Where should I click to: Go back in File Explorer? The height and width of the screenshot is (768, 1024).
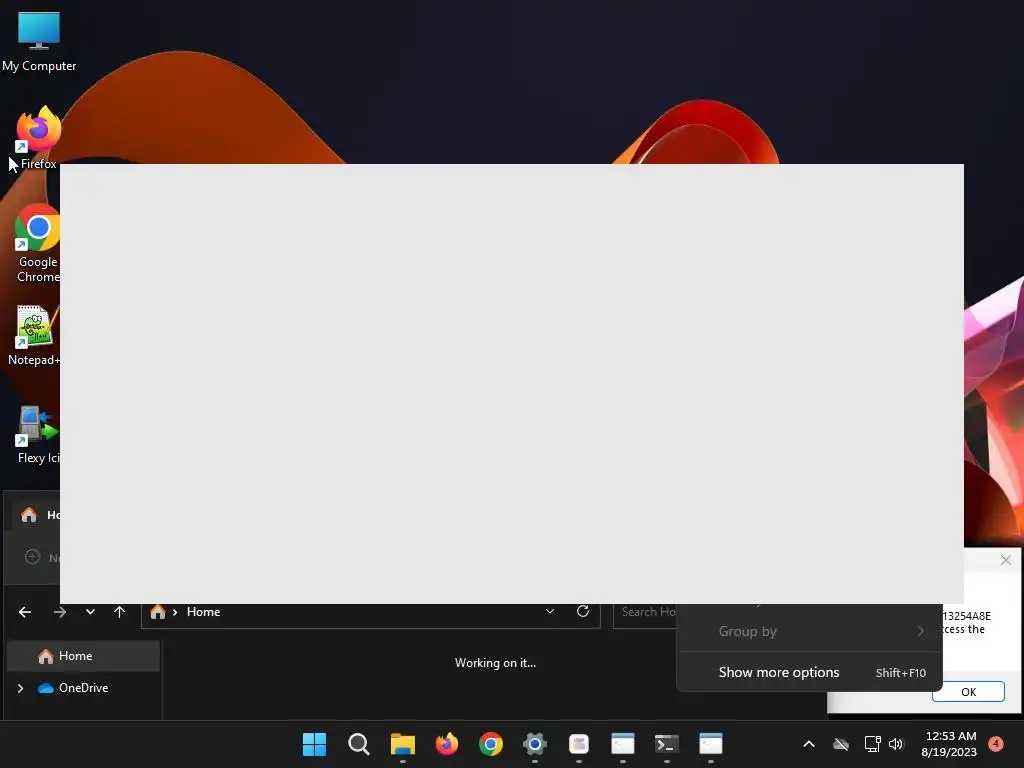25,612
